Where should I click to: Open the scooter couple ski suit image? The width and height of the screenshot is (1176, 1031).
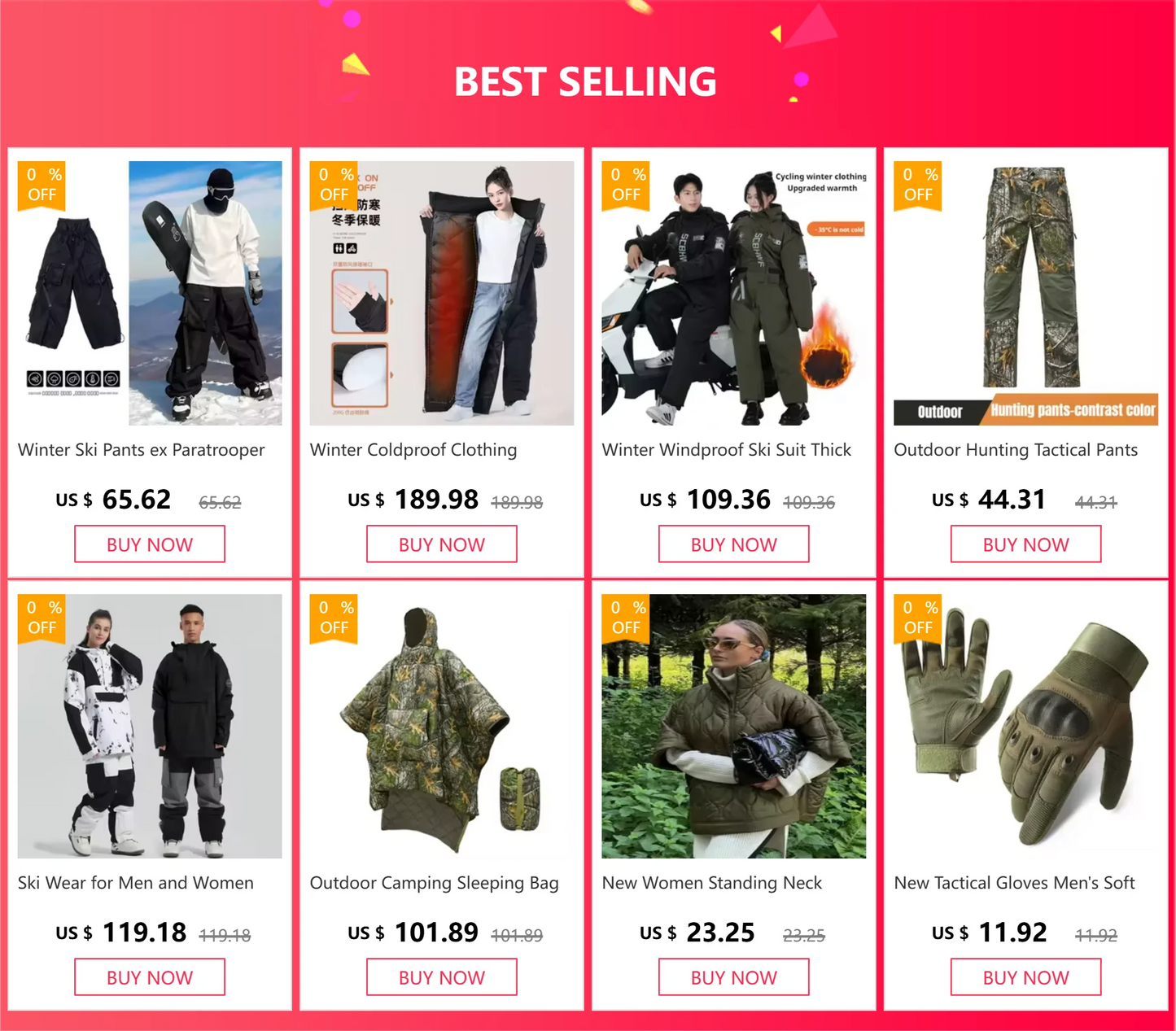pos(734,293)
